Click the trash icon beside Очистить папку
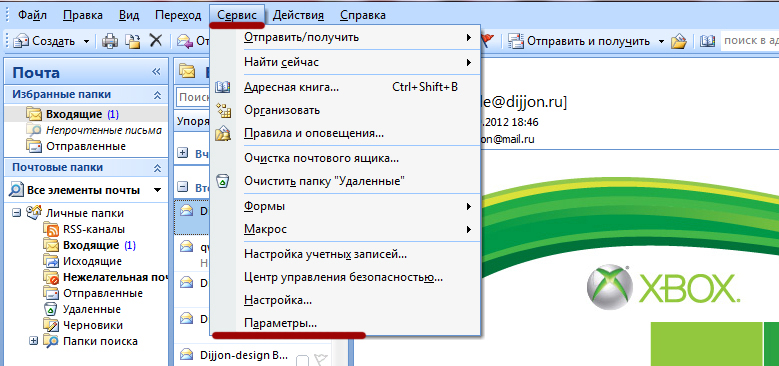 [x=223, y=181]
